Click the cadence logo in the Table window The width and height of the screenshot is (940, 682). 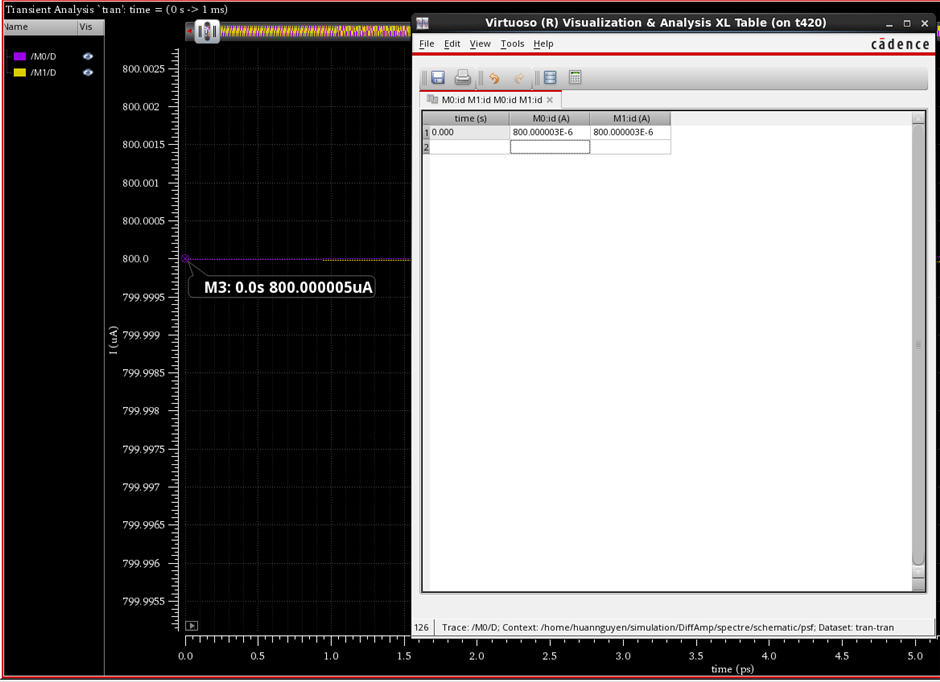click(x=900, y=44)
